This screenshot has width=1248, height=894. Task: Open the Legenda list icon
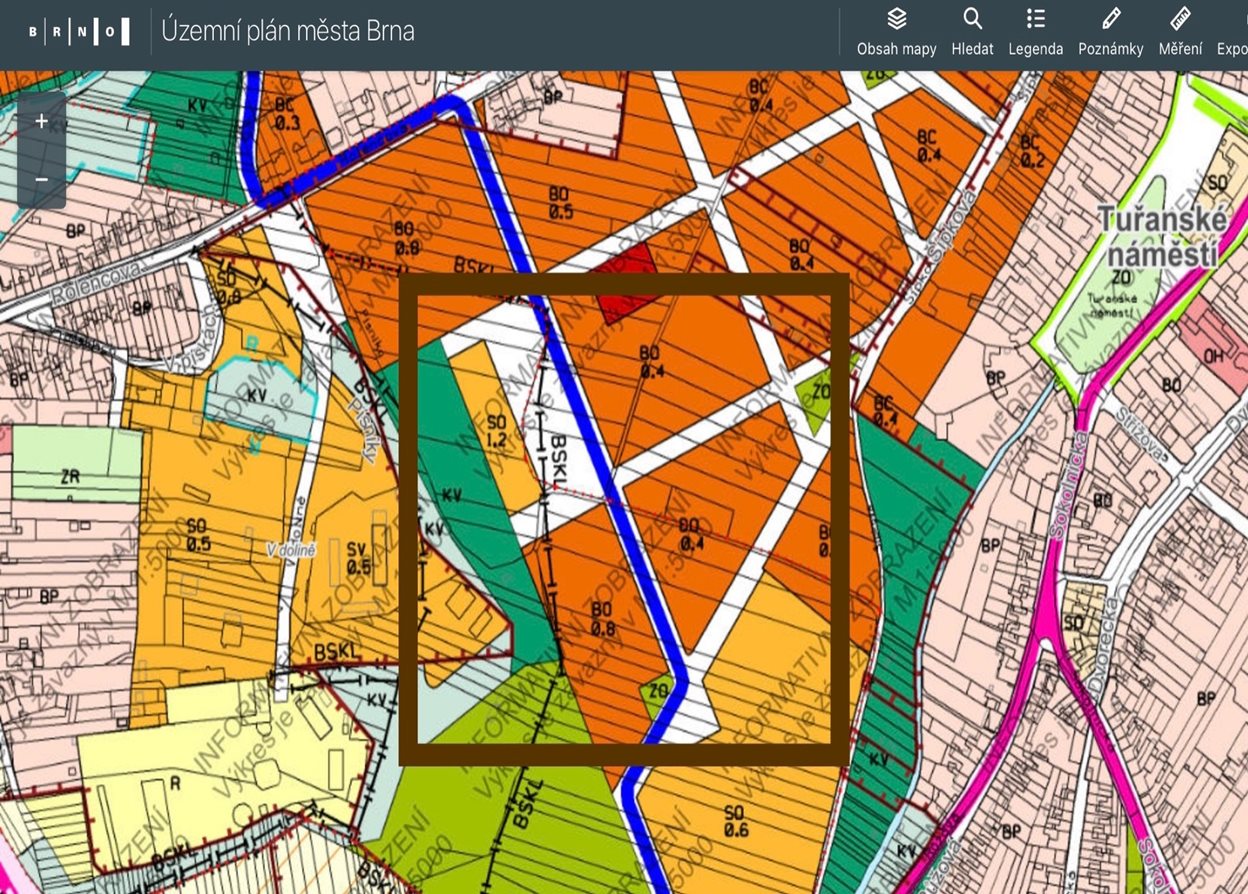(x=1035, y=19)
